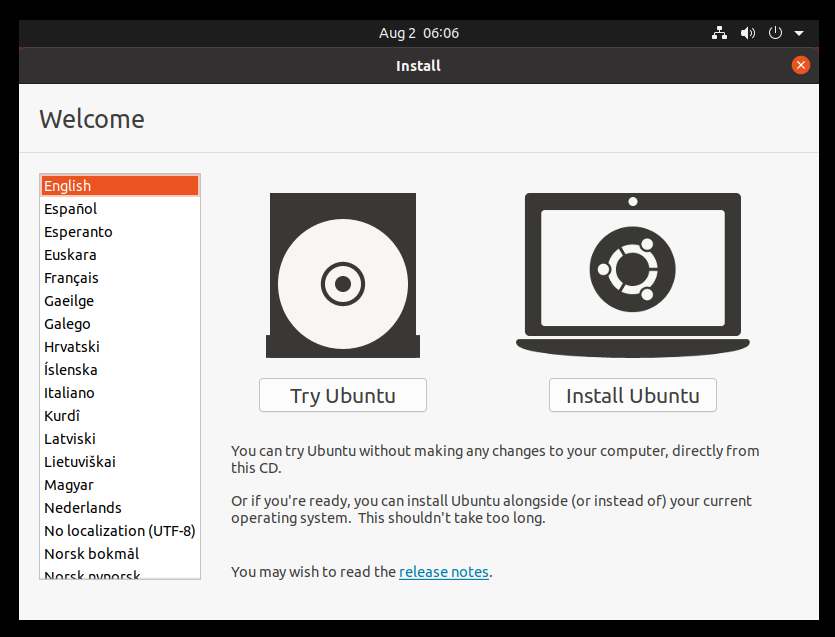Select No localization (UTF-8) option
The image size is (835, 637).
(x=120, y=530)
